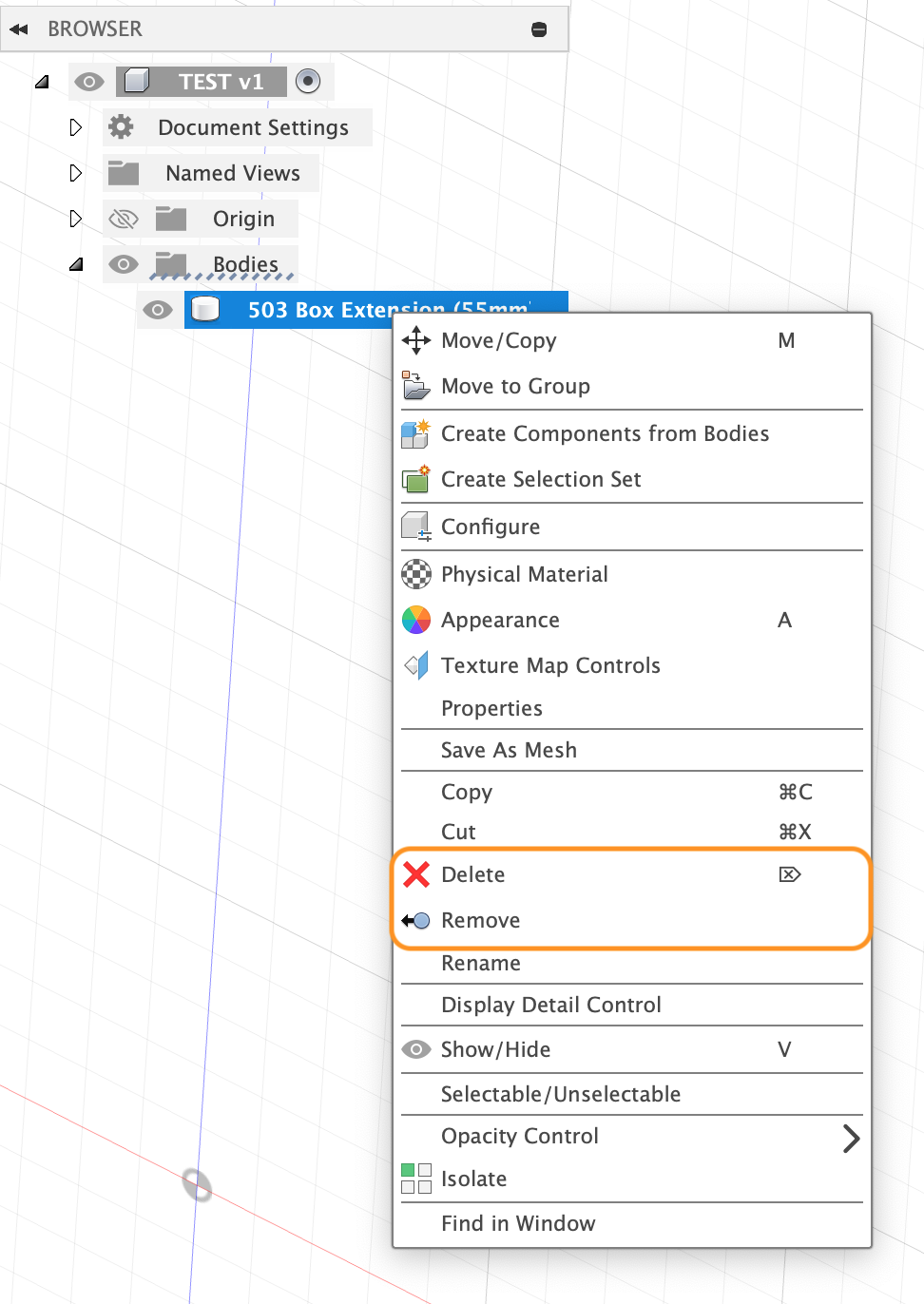
Task: Select the 503 Box Extension body row
Action: tap(376, 310)
